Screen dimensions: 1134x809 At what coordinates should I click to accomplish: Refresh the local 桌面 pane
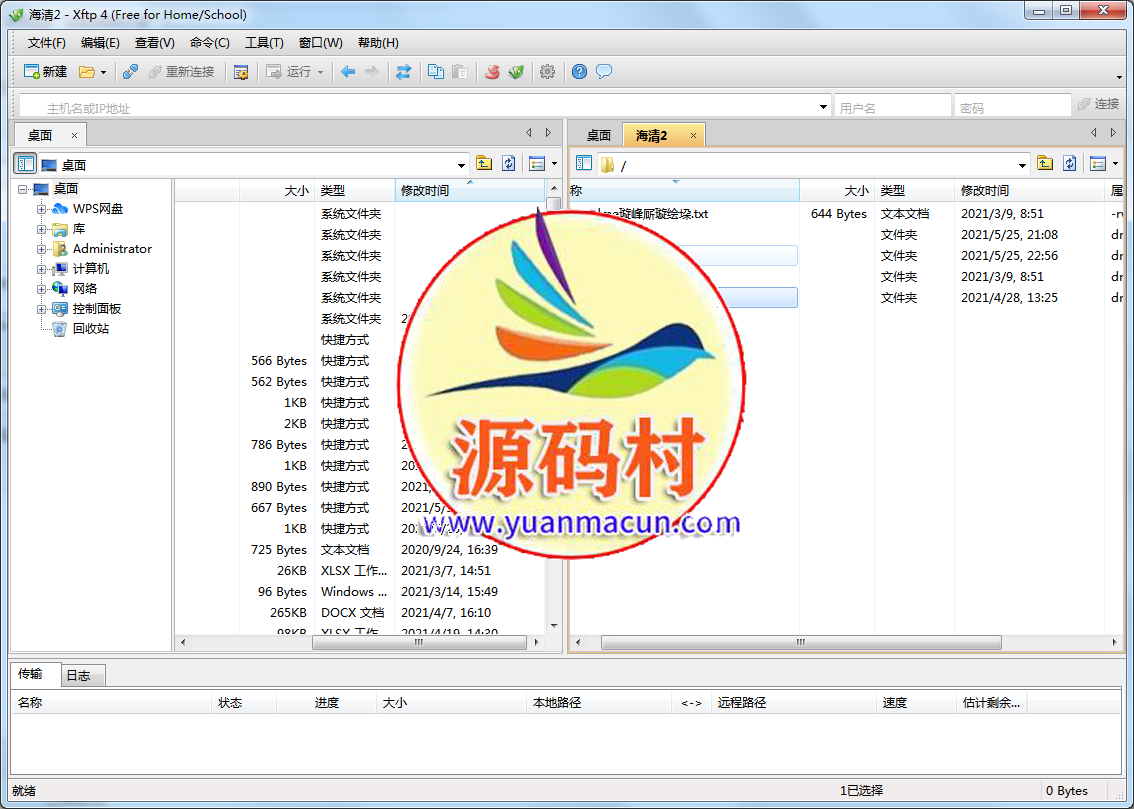coord(509,164)
